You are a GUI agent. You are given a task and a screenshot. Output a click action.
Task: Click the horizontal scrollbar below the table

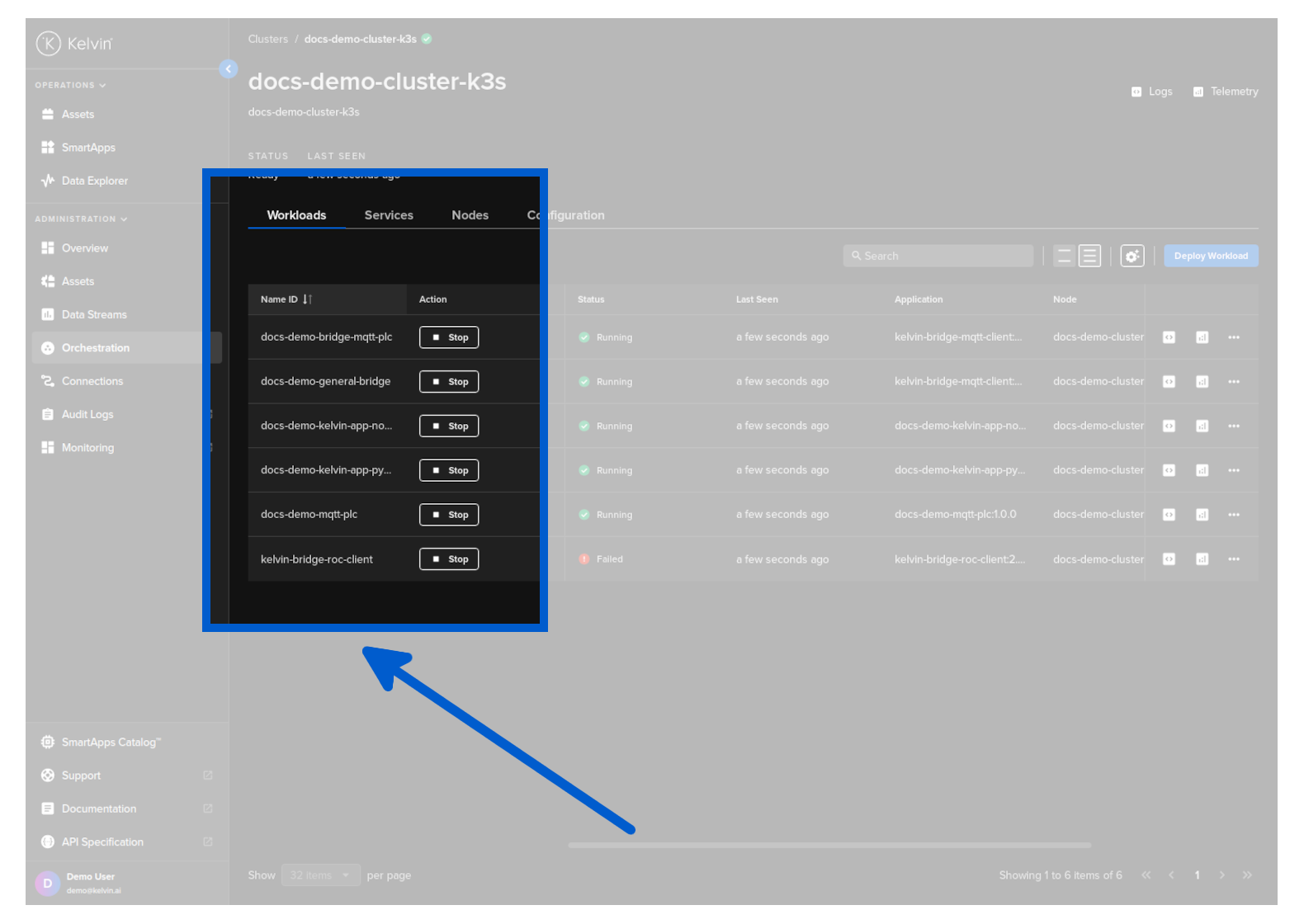coord(829,845)
